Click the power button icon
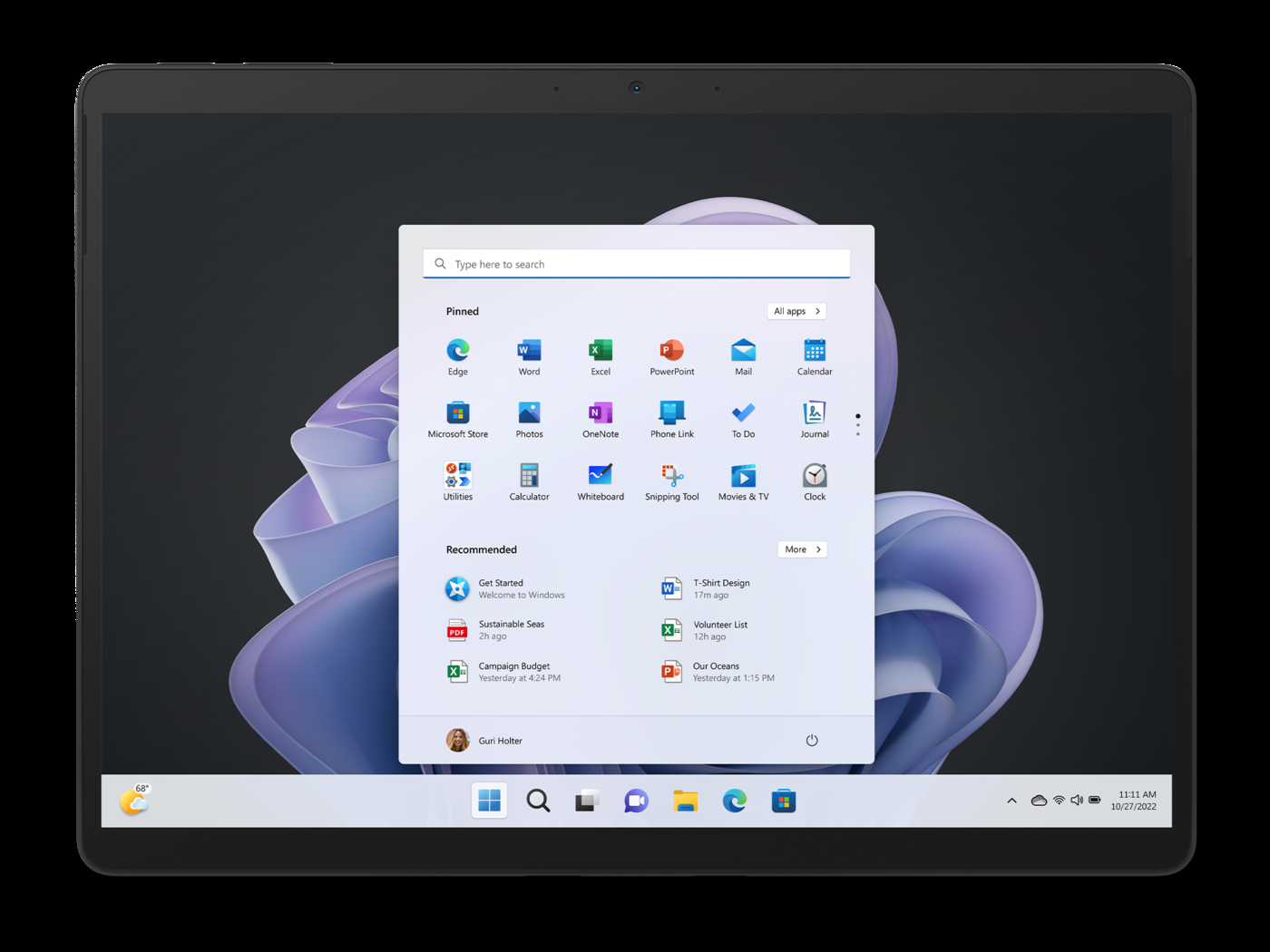 point(811,741)
